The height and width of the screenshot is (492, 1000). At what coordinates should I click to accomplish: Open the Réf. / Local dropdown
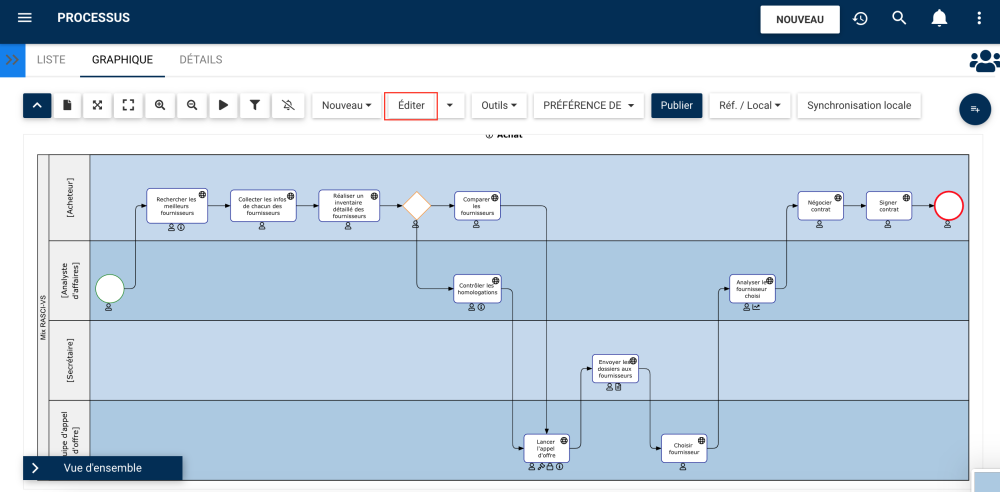pos(750,105)
